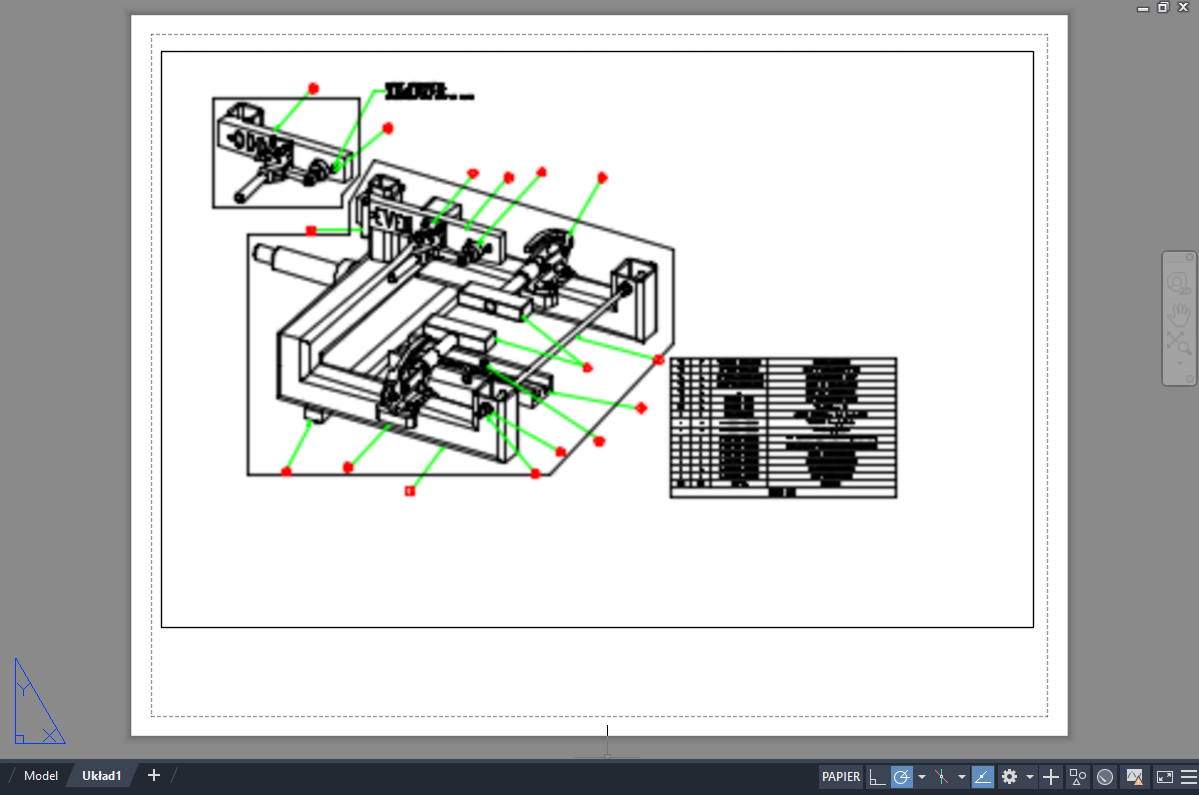Click the workspace switching gear icon

point(1009,777)
